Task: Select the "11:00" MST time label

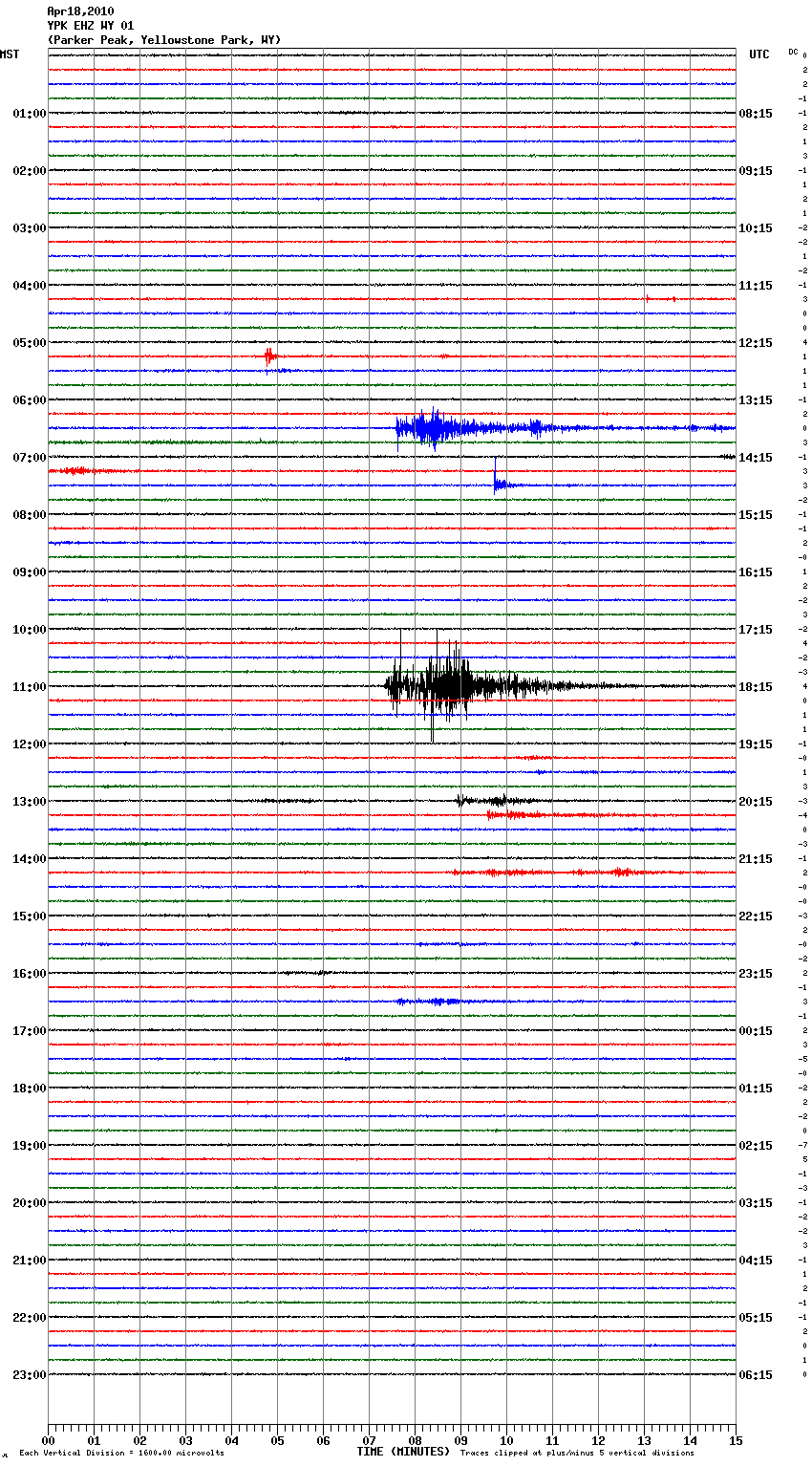Action: 30,687
